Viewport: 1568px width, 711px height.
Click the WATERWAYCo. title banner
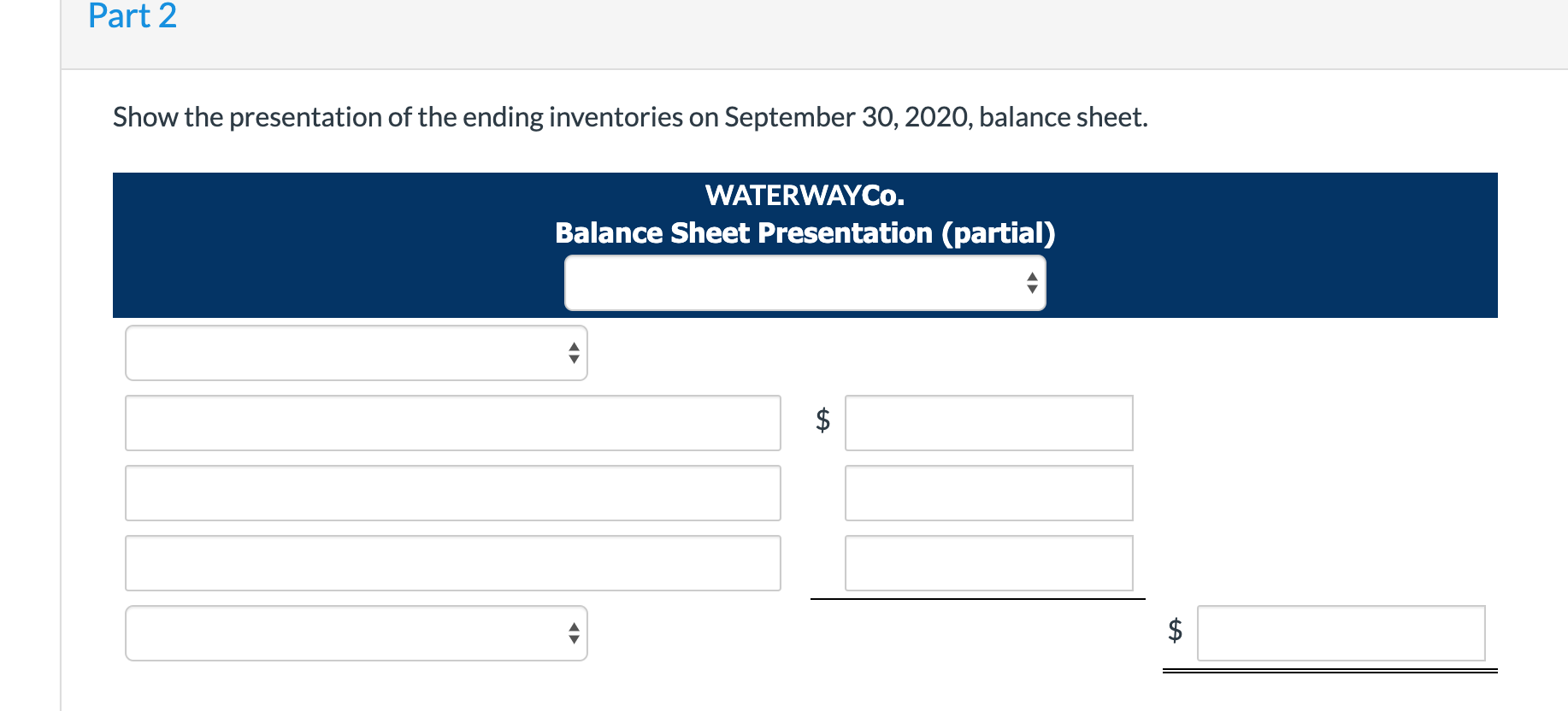(805, 195)
